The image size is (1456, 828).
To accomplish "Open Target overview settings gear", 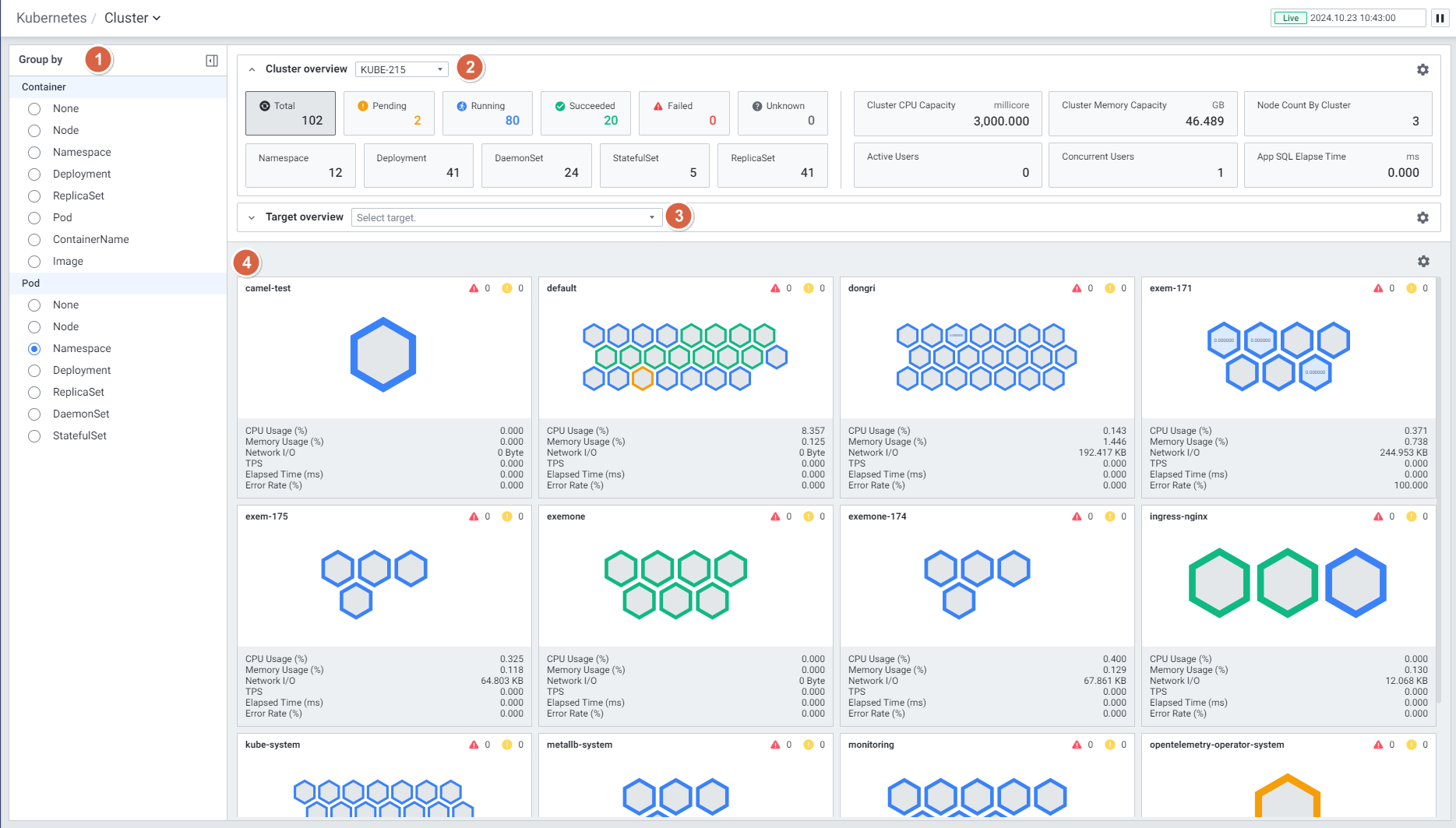I will 1423,218.
